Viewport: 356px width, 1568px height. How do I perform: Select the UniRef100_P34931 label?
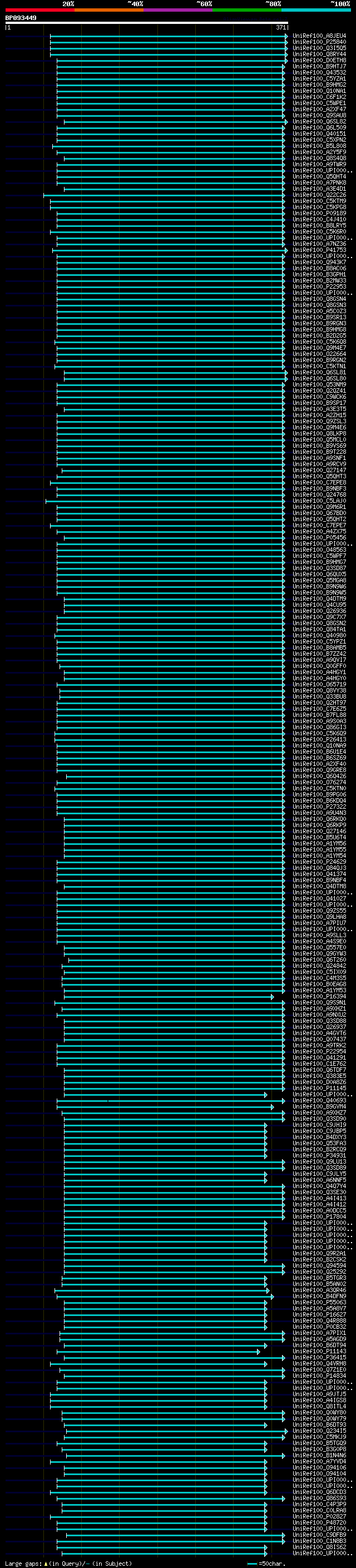click(x=319, y=1155)
